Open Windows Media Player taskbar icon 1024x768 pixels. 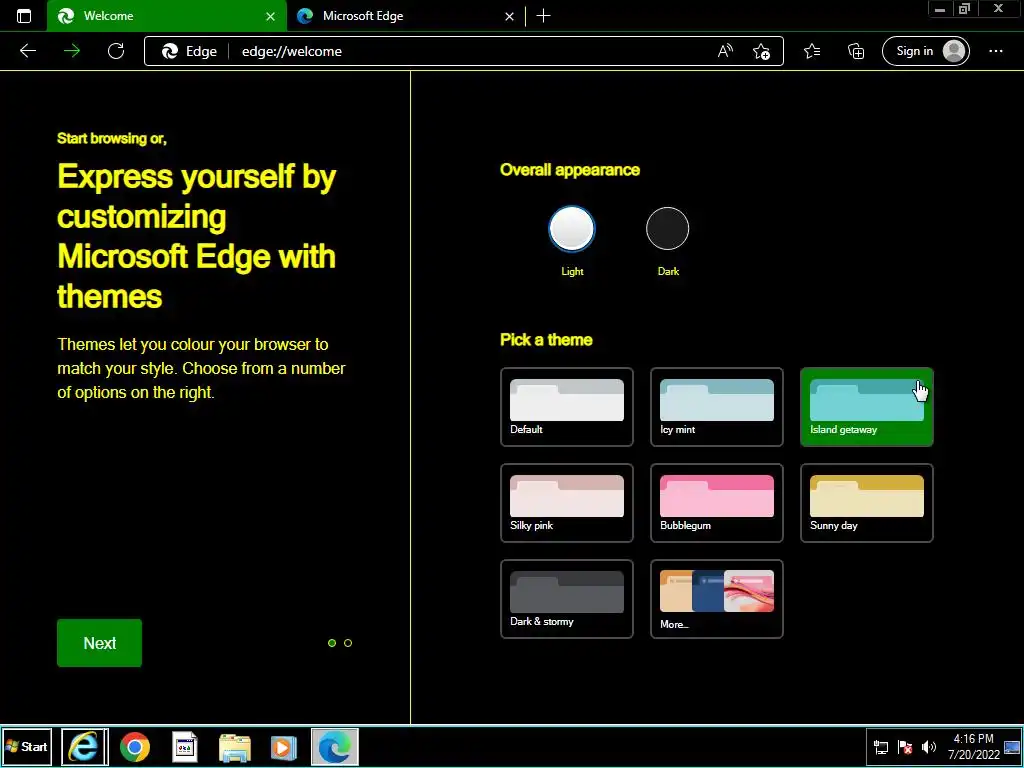(x=283, y=746)
